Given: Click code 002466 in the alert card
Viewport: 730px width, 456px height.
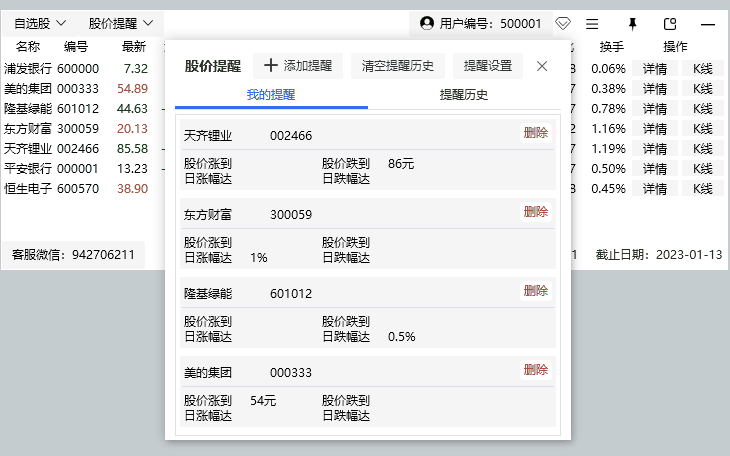Looking at the screenshot, I should pyautogui.click(x=291, y=136).
